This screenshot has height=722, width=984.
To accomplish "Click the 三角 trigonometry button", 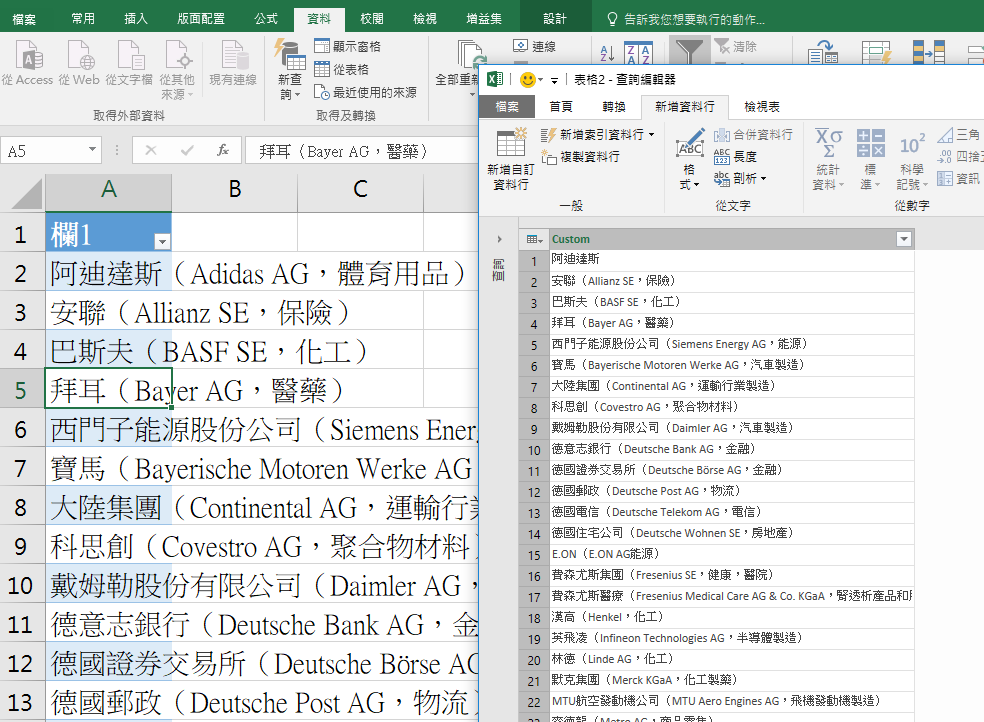I will pos(959,135).
